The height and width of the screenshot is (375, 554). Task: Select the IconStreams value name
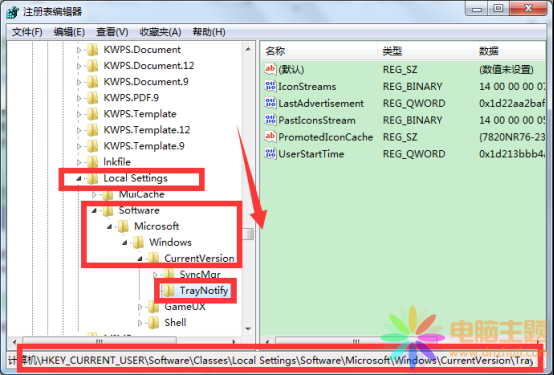point(307,87)
